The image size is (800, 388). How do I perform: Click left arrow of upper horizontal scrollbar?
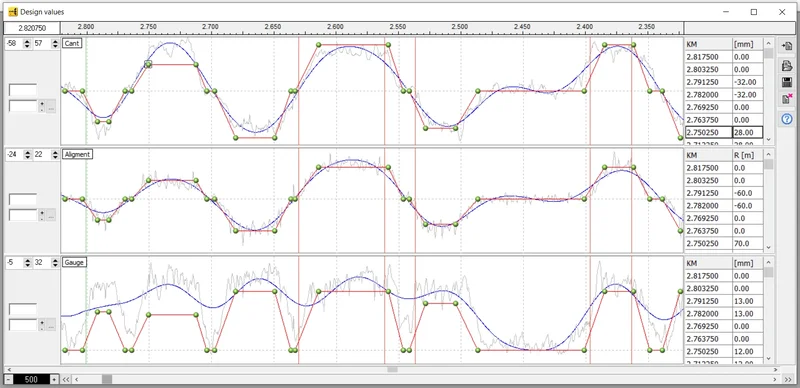pos(8,369)
